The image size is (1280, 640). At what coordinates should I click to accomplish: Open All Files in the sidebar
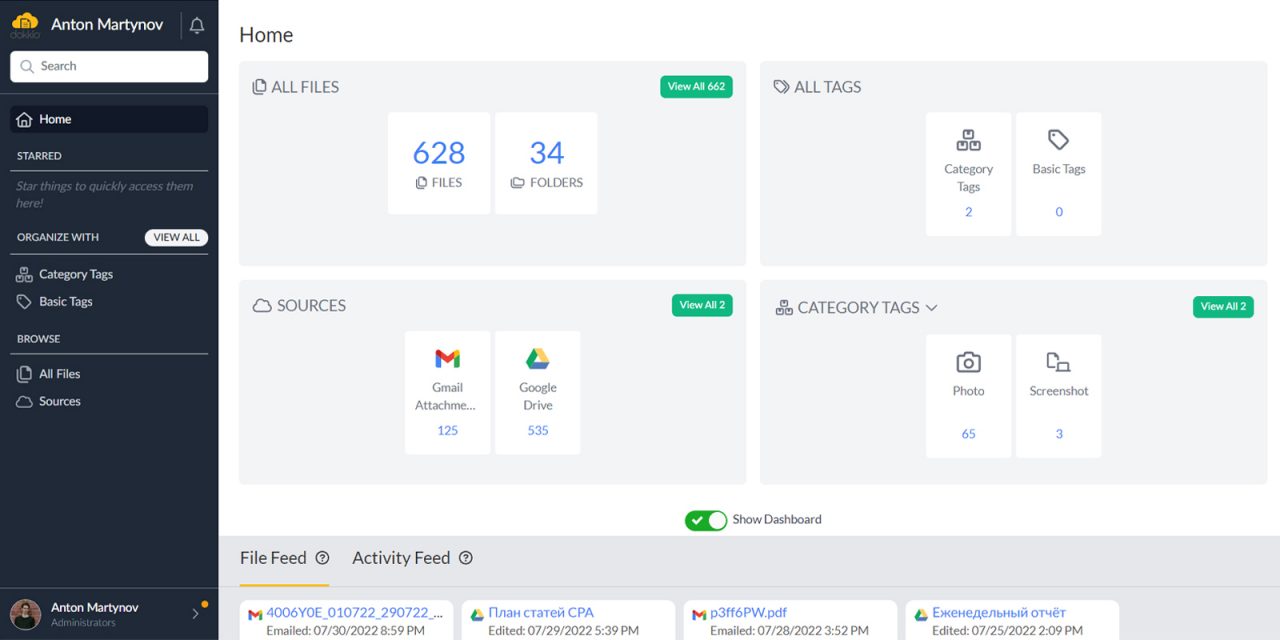point(59,374)
